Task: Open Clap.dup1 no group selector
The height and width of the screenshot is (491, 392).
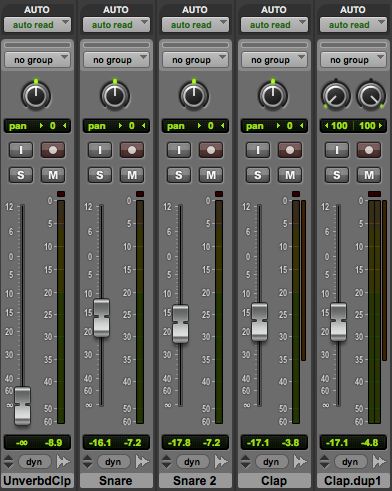Action: 353,60
